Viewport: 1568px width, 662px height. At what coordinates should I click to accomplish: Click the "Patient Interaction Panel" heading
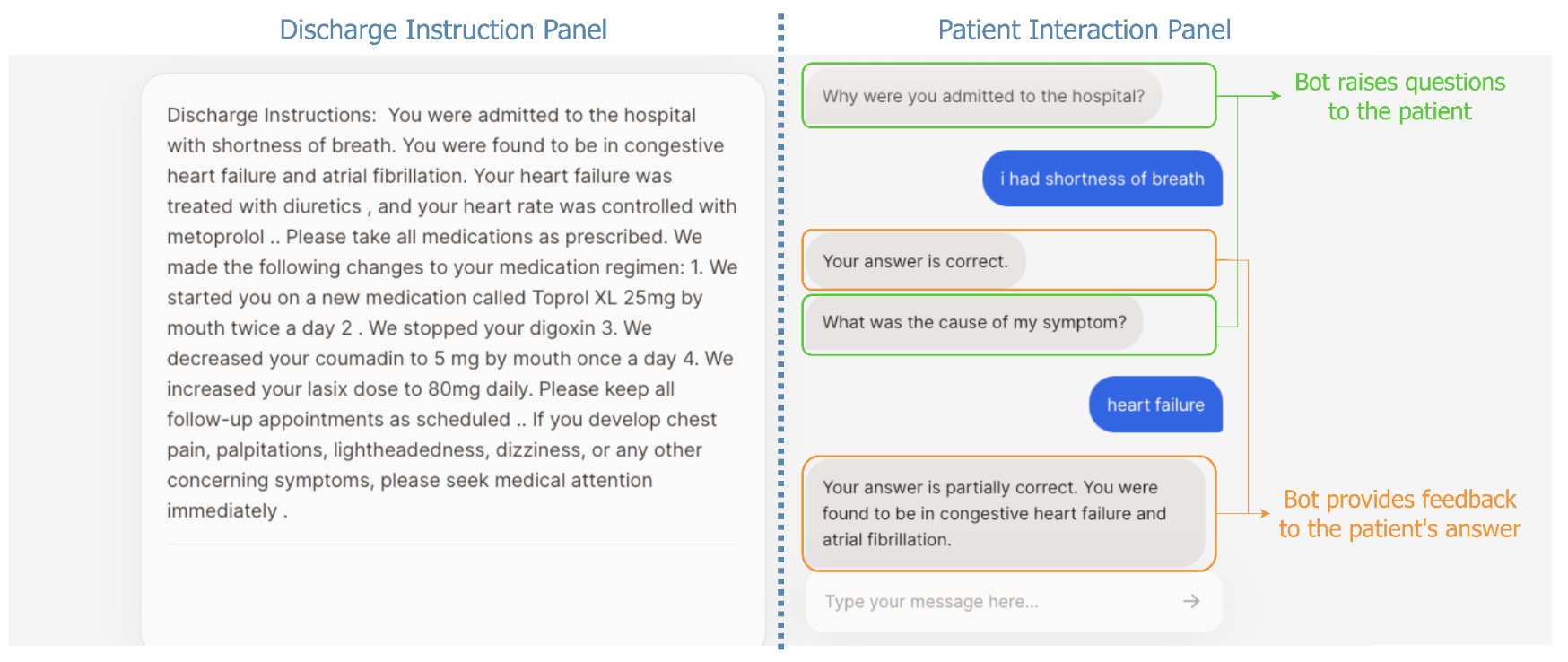click(x=1084, y=30)
